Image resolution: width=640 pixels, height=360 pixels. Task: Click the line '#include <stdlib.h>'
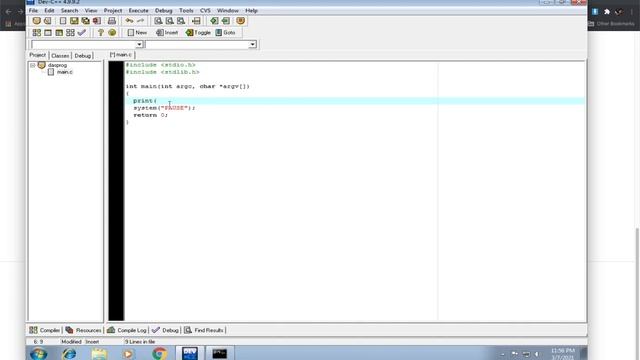(162, 72)
